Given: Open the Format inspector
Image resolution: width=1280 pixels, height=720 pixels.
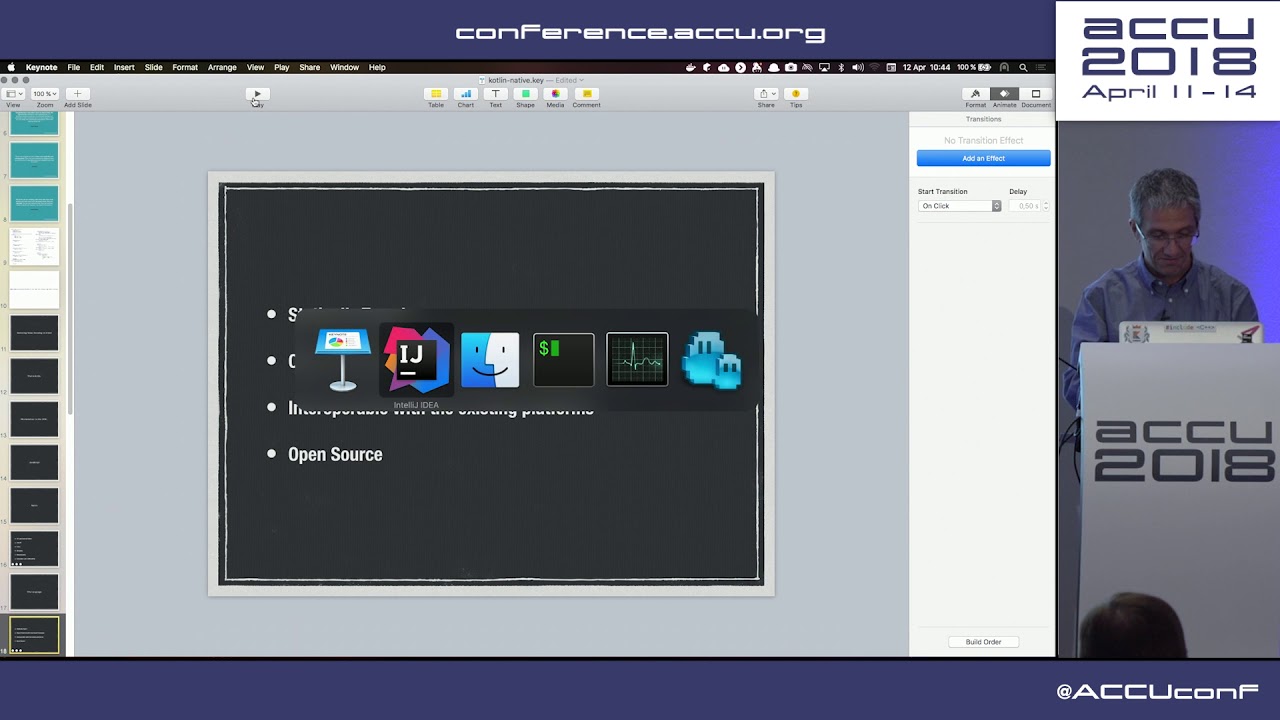Looking at the screenshot, I should click(975, 94).
